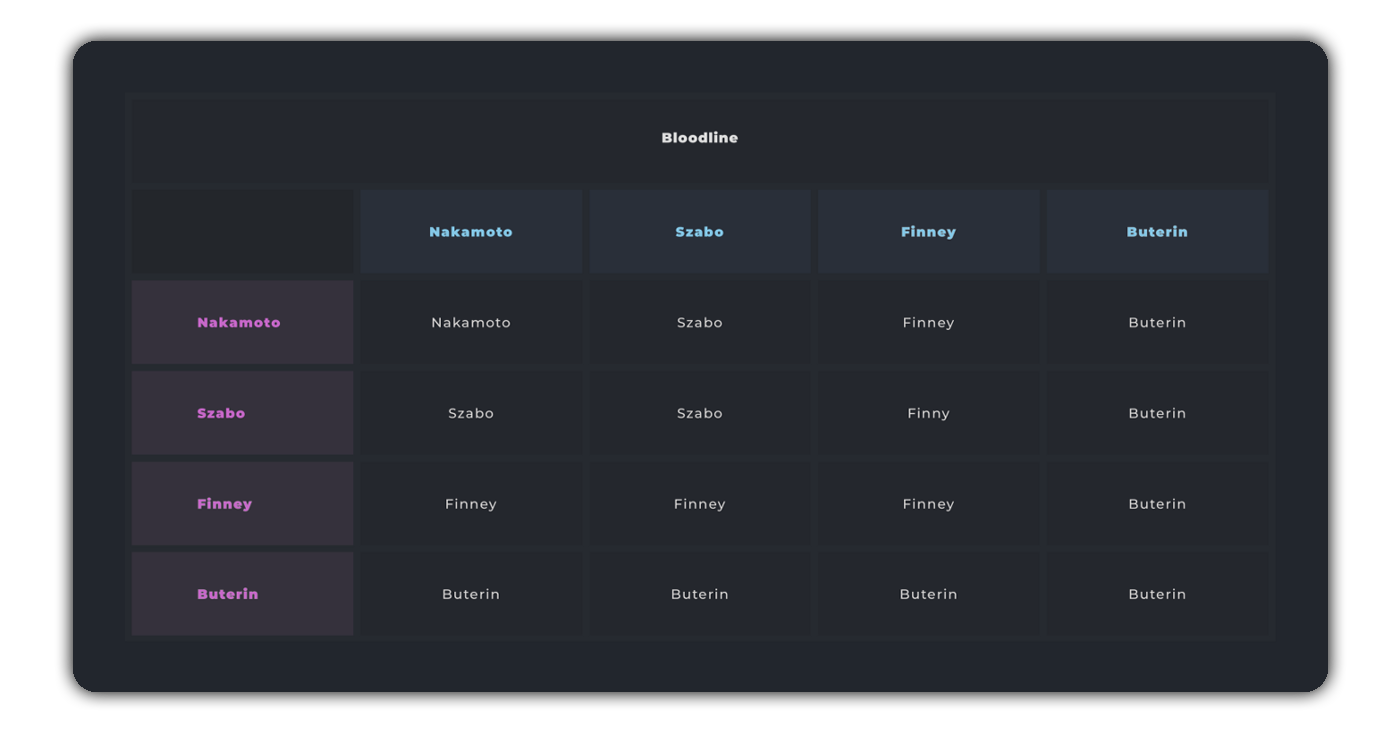Viewport: 1400px width, 734px height.
Task: Select the Finney row header
Action: pyautogui.click(x=243, y=504)
